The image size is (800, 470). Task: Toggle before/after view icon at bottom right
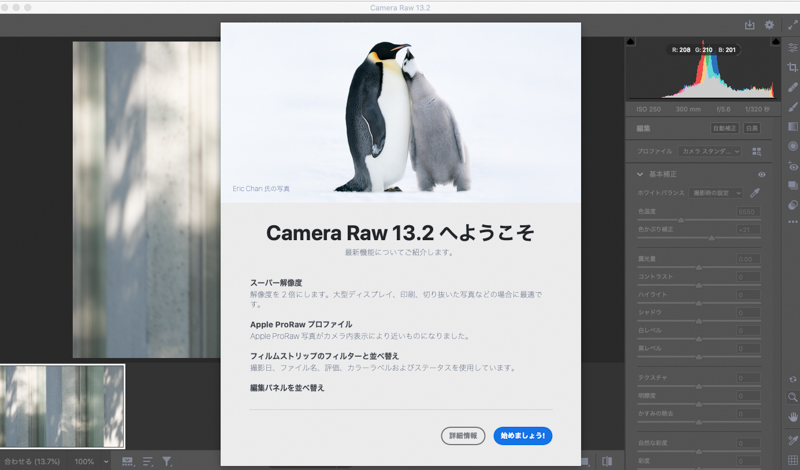tap(607, 461)
